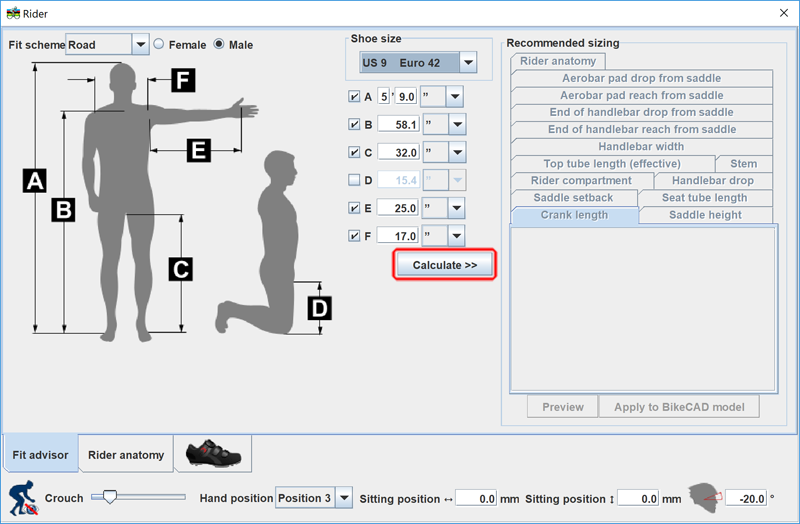Image resolution: width=800 pixels, height=524 pixels.
Task: Open the Fit scheme Road dropdown
Action: [x=140, y=44]
